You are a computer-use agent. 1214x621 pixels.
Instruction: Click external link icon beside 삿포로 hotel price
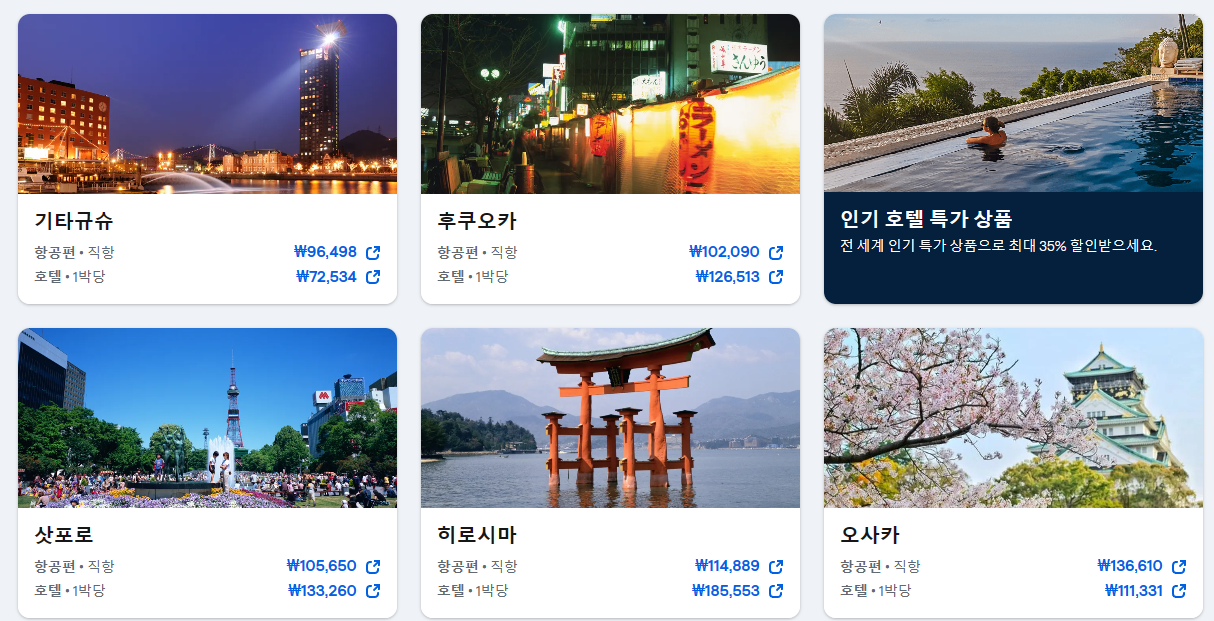point(373,590)
